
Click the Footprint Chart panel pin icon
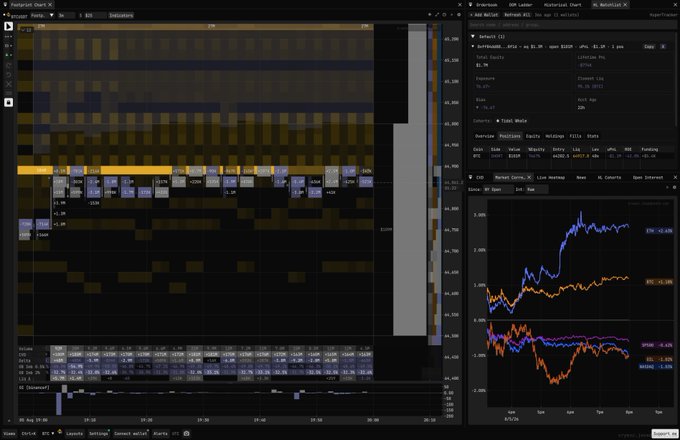click(5, 4)
